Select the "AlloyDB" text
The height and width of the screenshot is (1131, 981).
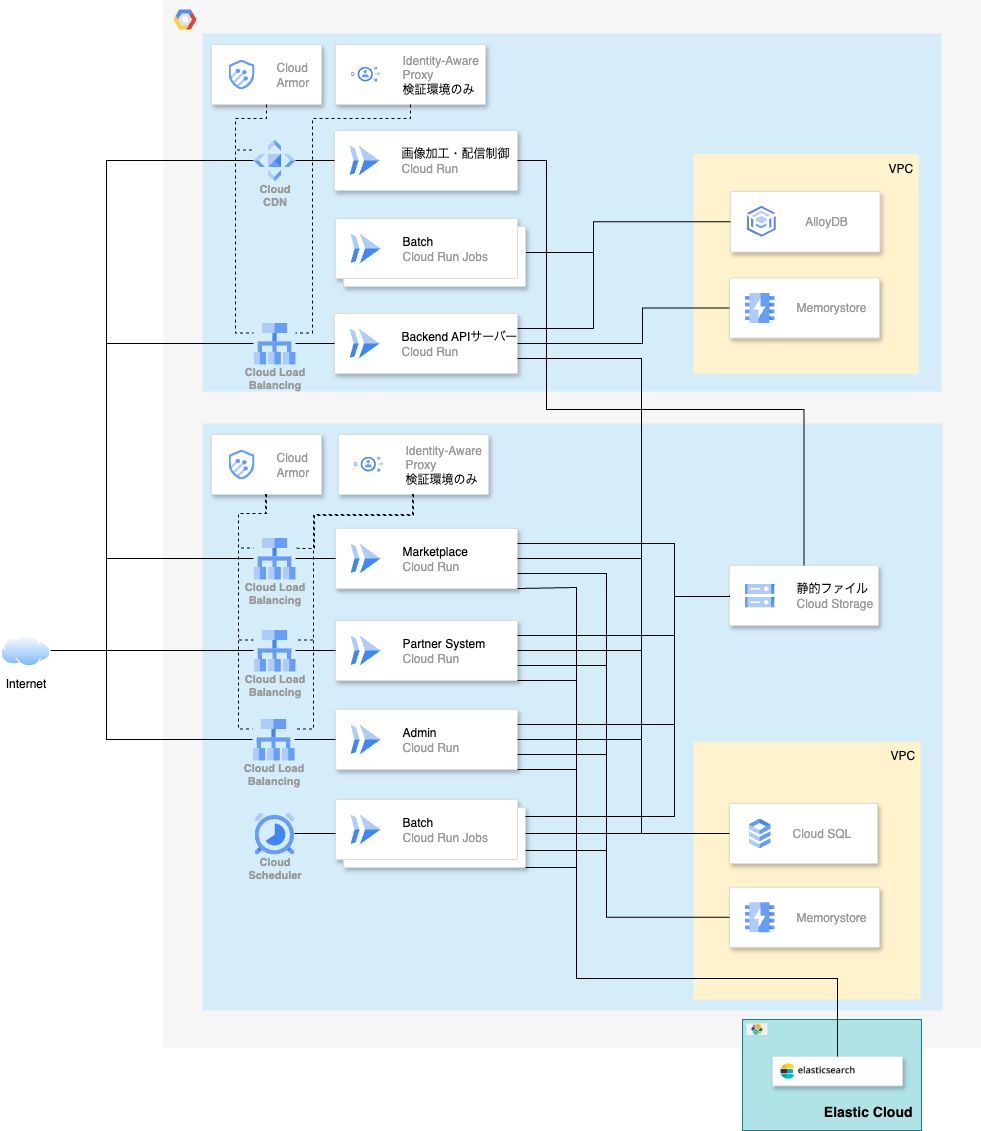pos(826,222)
